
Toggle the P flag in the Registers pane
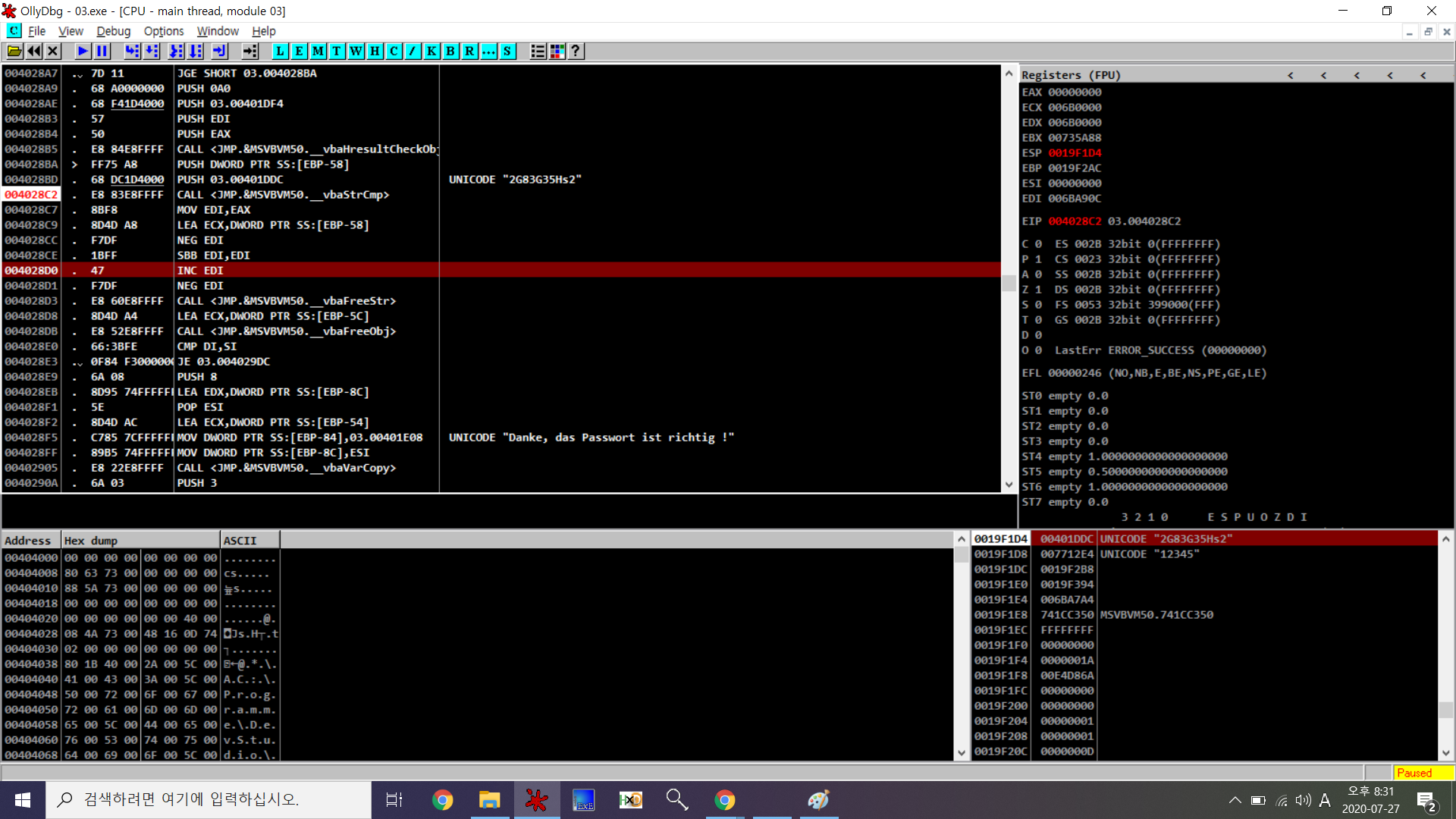(1038, 259)
